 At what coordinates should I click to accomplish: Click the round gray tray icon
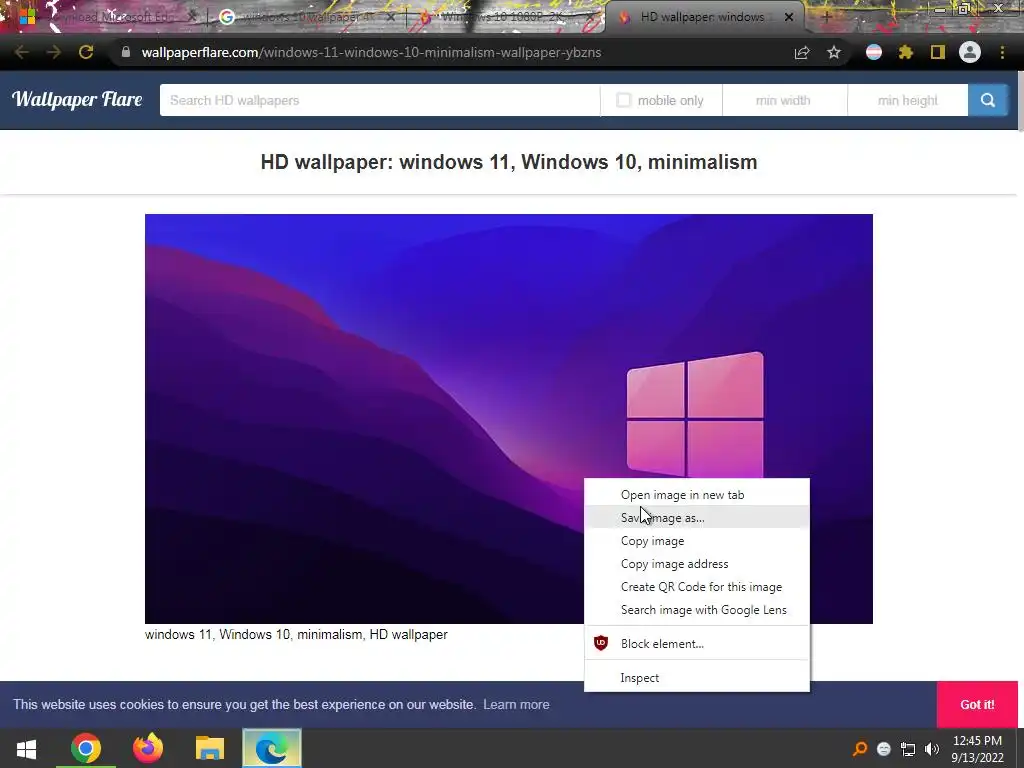pos(884,749)
